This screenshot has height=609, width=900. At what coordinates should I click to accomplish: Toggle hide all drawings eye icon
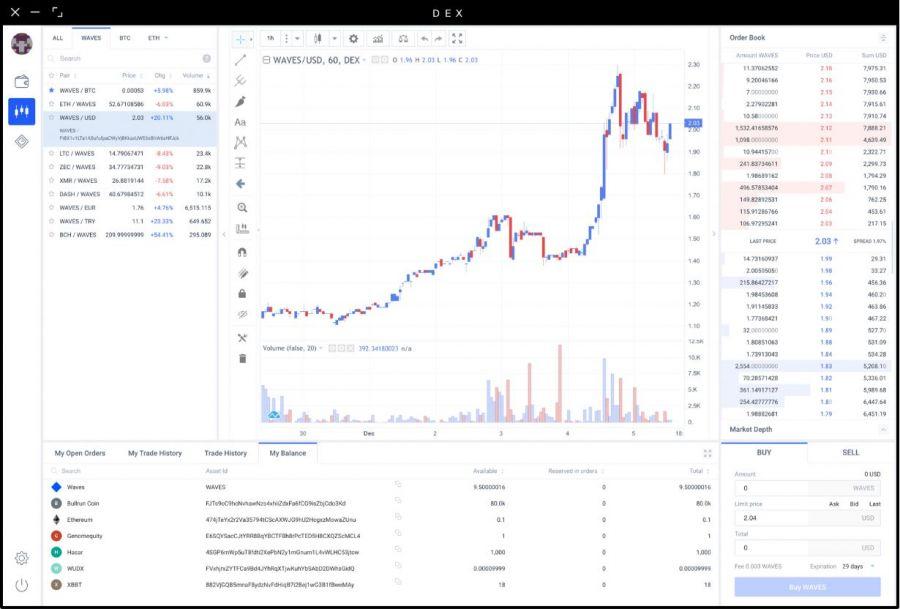(x=242, y=315)
